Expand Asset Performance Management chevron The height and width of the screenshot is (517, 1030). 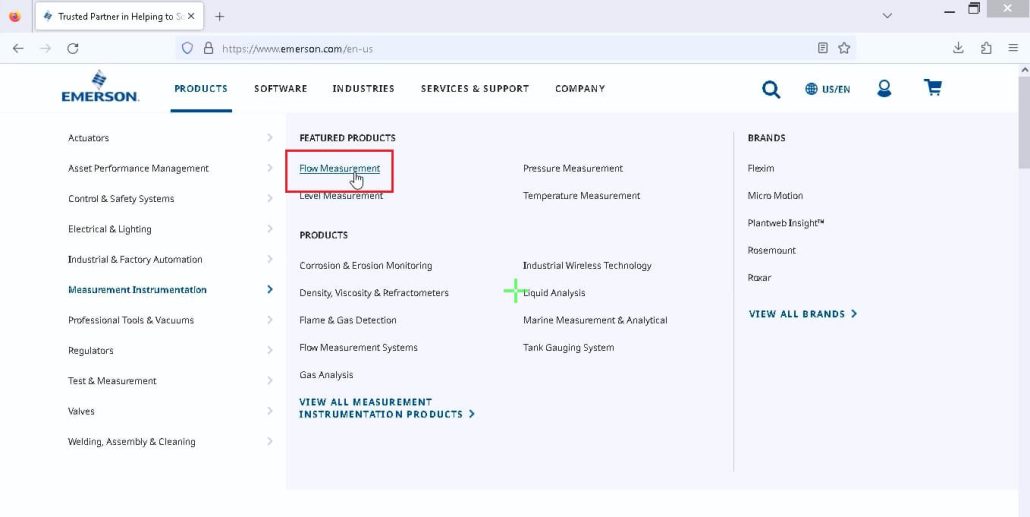click(x=270, y=168)
